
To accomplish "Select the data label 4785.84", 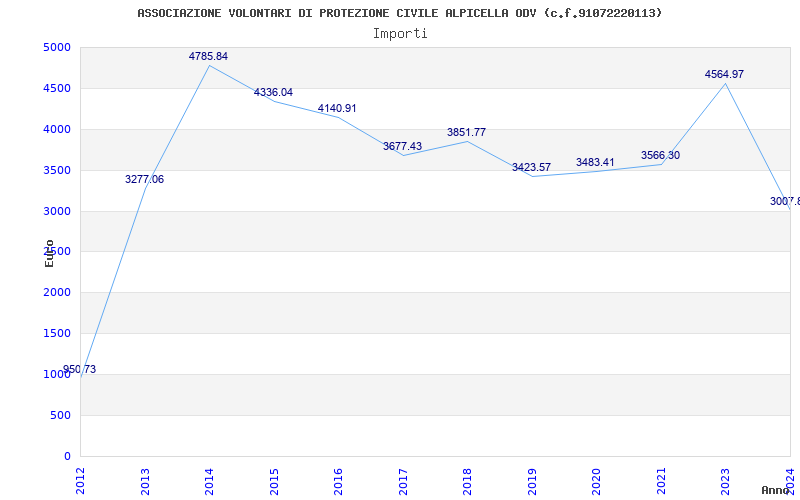I will coord(208,57).
